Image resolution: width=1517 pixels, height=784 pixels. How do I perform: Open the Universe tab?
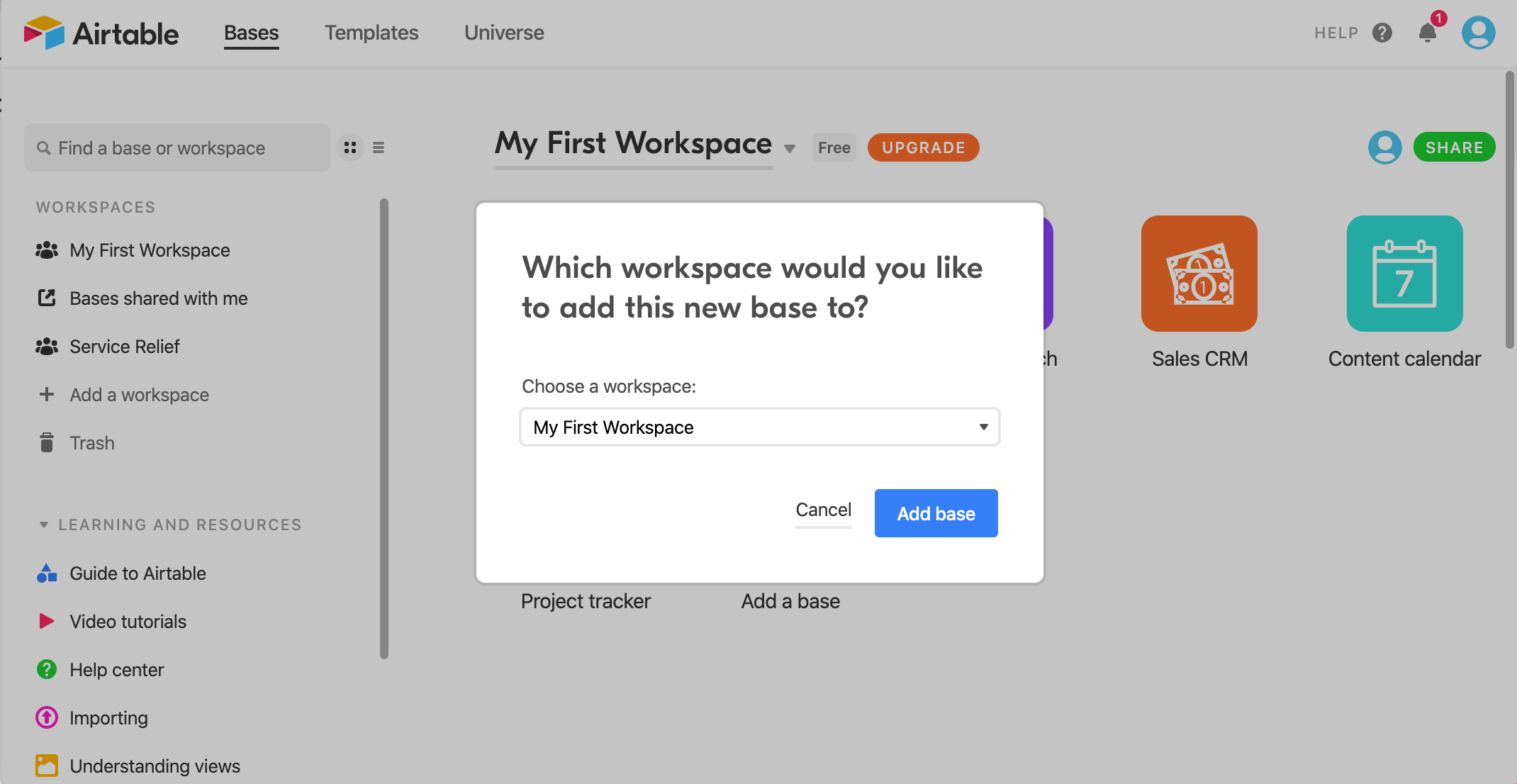[504, 33]
